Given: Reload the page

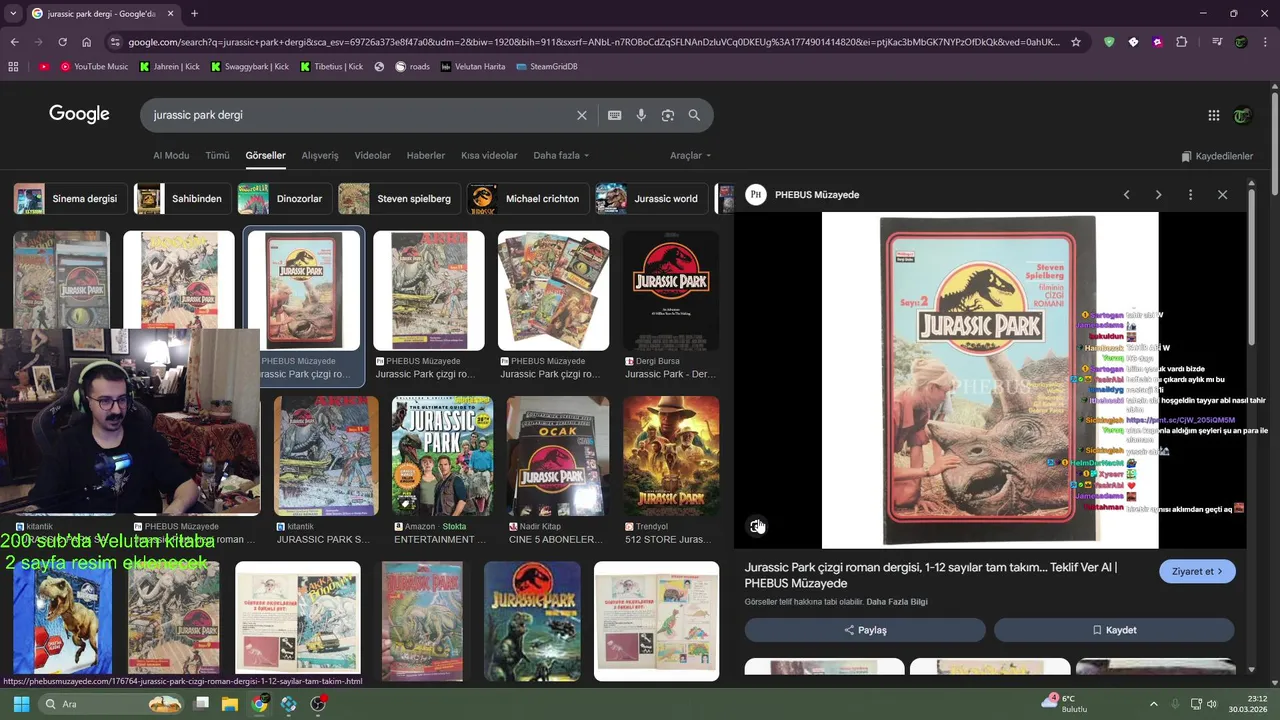Looking at the screenshot, I should pos(62,42).
